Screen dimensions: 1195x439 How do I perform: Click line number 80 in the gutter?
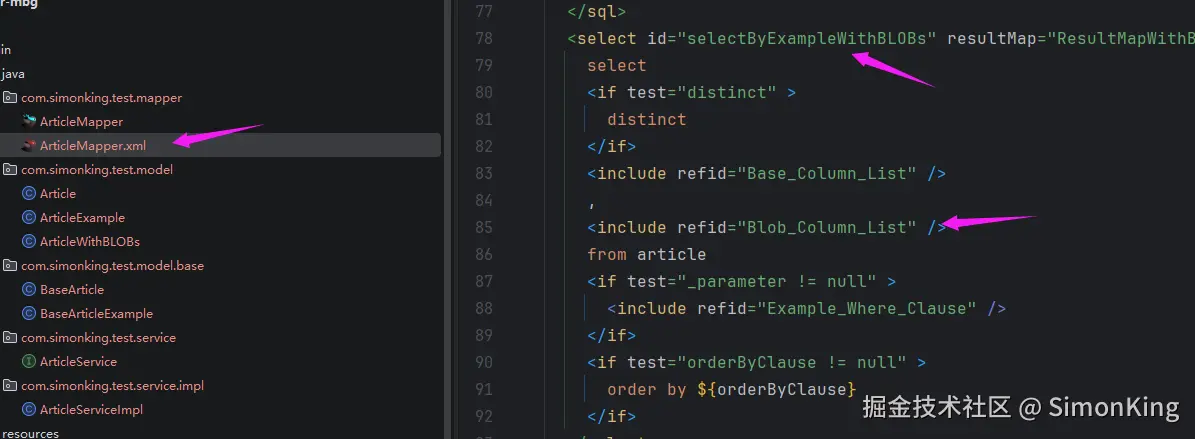(484, 93)
